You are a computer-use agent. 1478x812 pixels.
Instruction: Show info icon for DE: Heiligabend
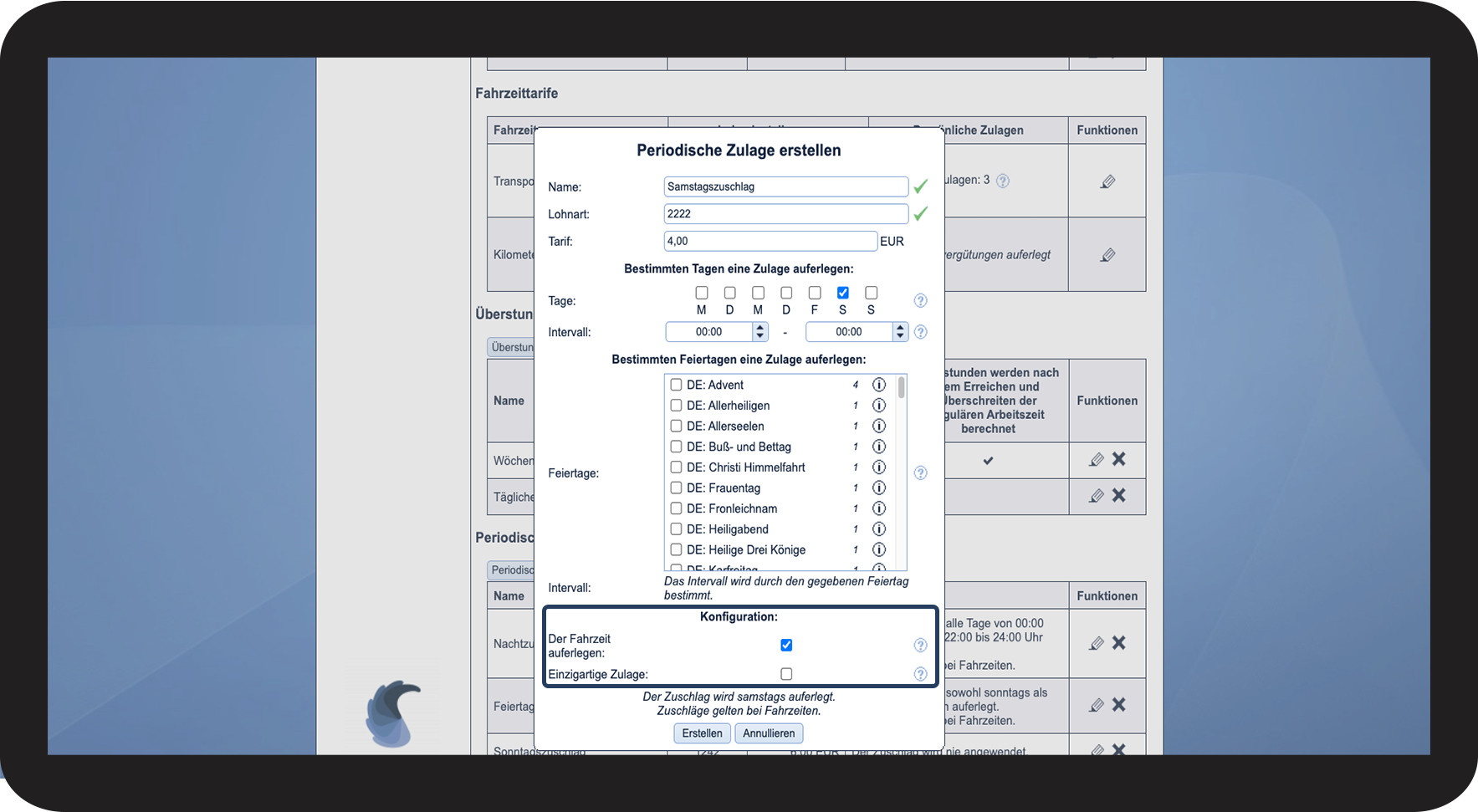pyautogui.click(x=879, y=529)
